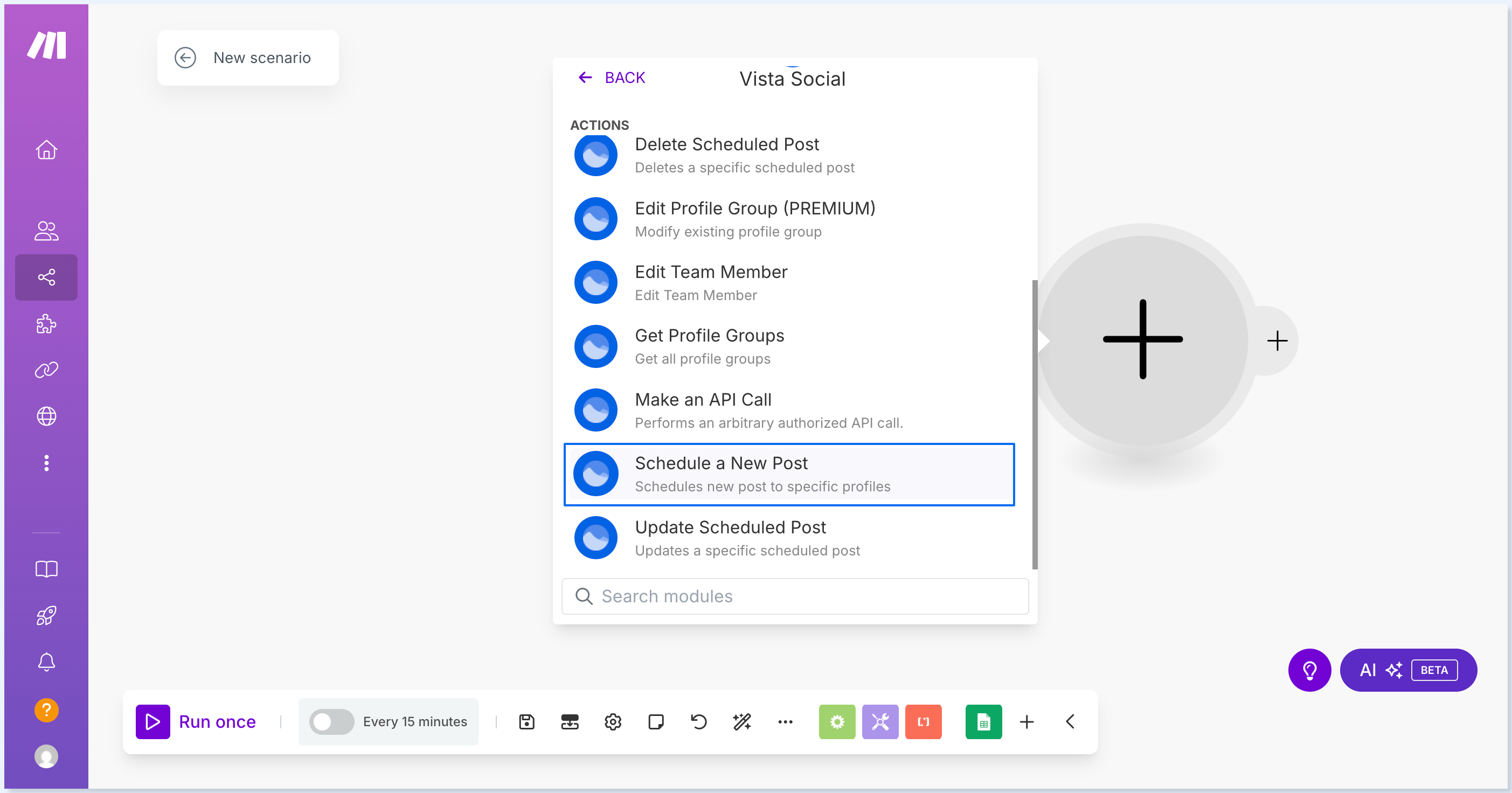The image size is (1512, 793).
Task: Add another module with the small plus
Action: click(x=1277, y=341)
